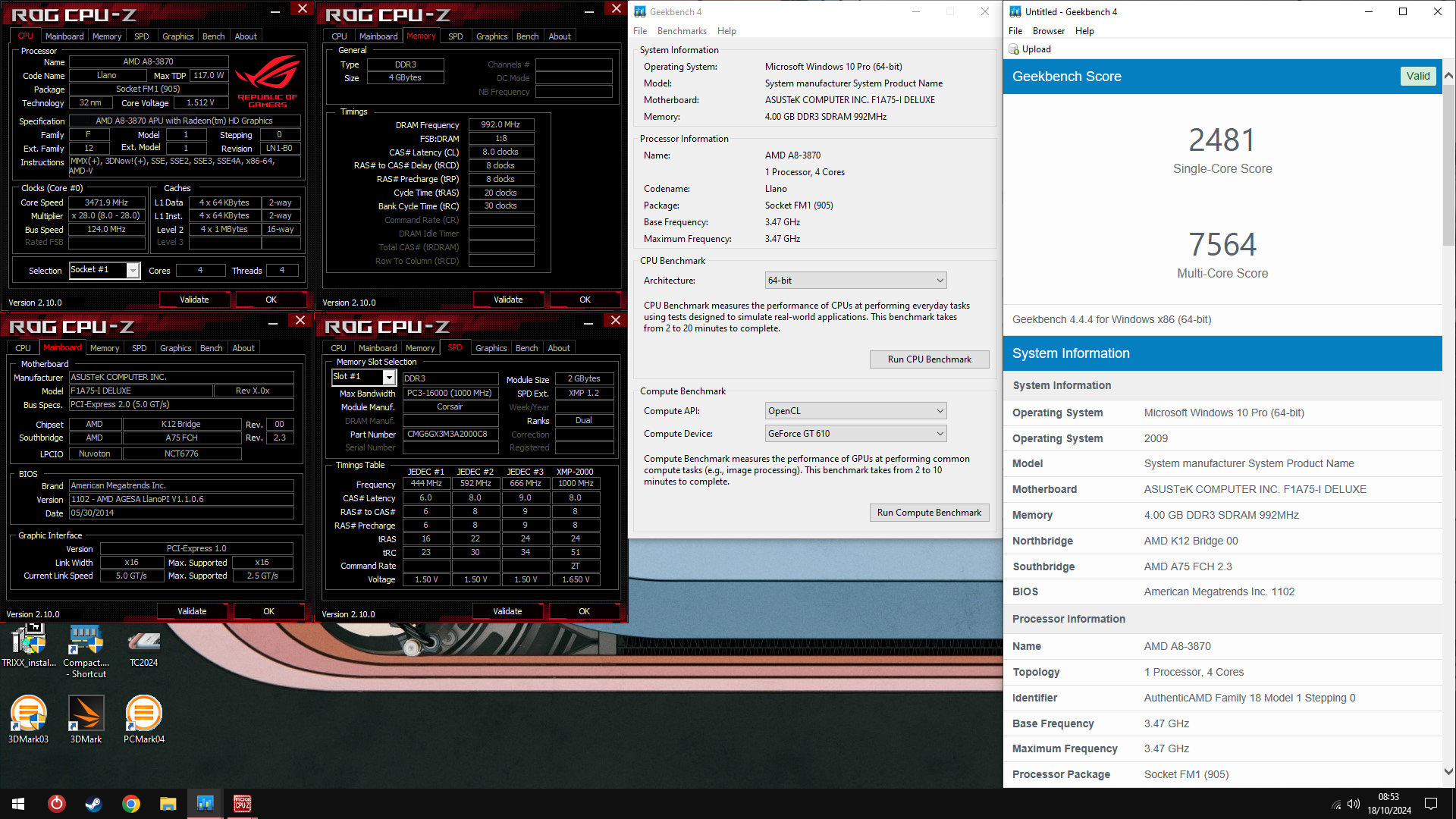Open File Explorer from the taskbar
Image resolution: width=1456 pixels, height=819 pixels.
(168, 804)
